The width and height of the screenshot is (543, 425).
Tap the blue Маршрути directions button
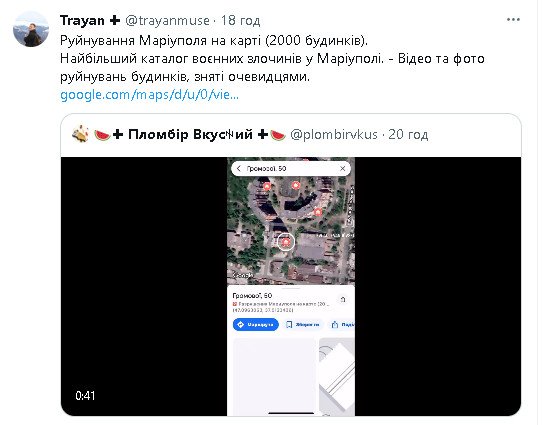click(256, 325)
